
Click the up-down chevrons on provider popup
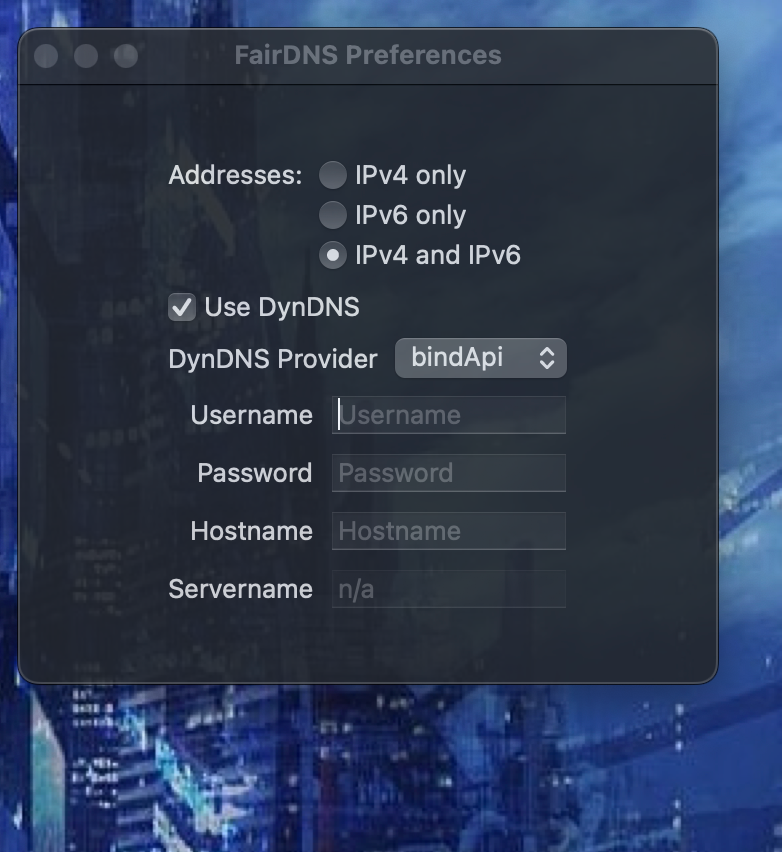click(546, 358)
